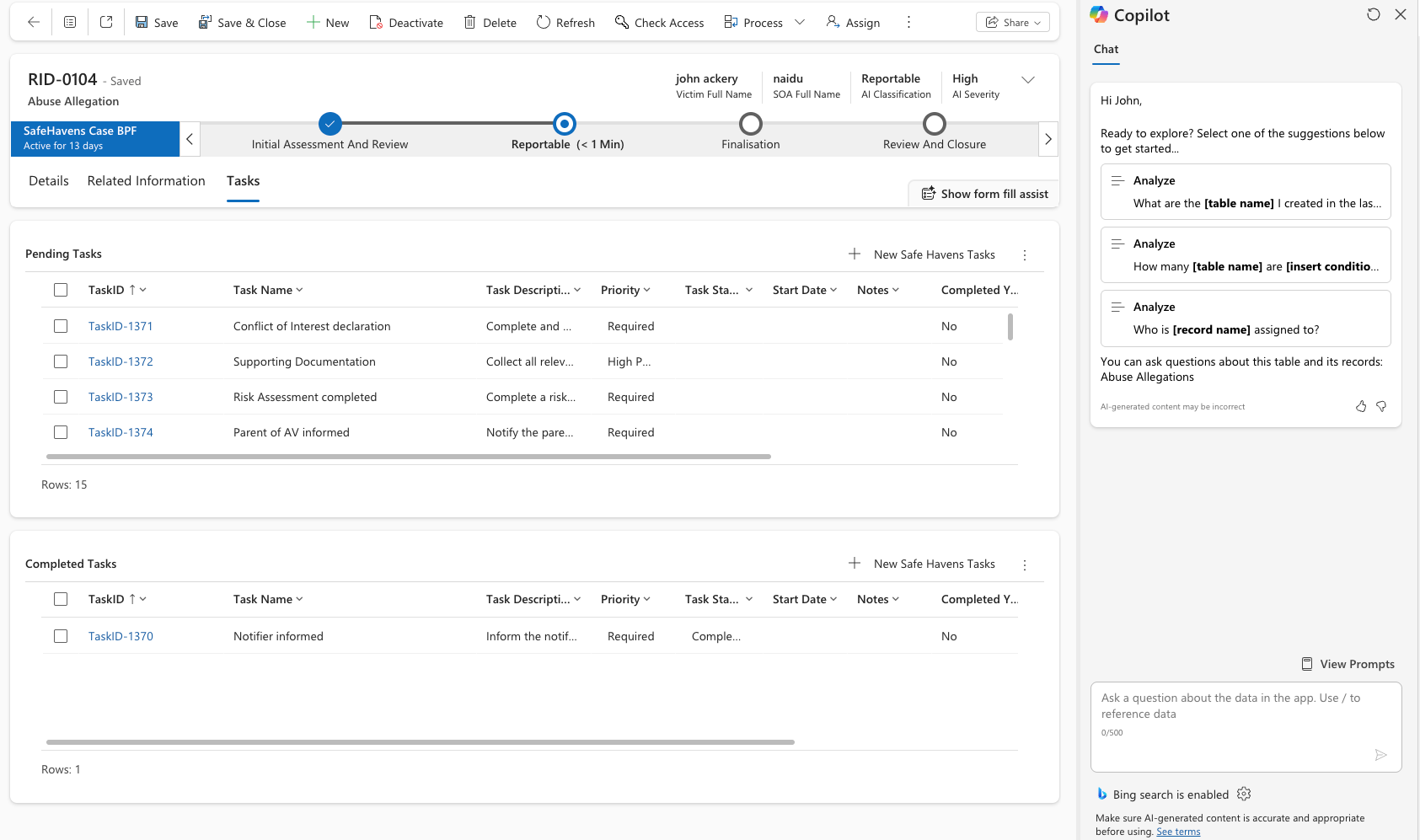
Task: Give thumbs up to Copilot response
Action: pos(1361,406)
